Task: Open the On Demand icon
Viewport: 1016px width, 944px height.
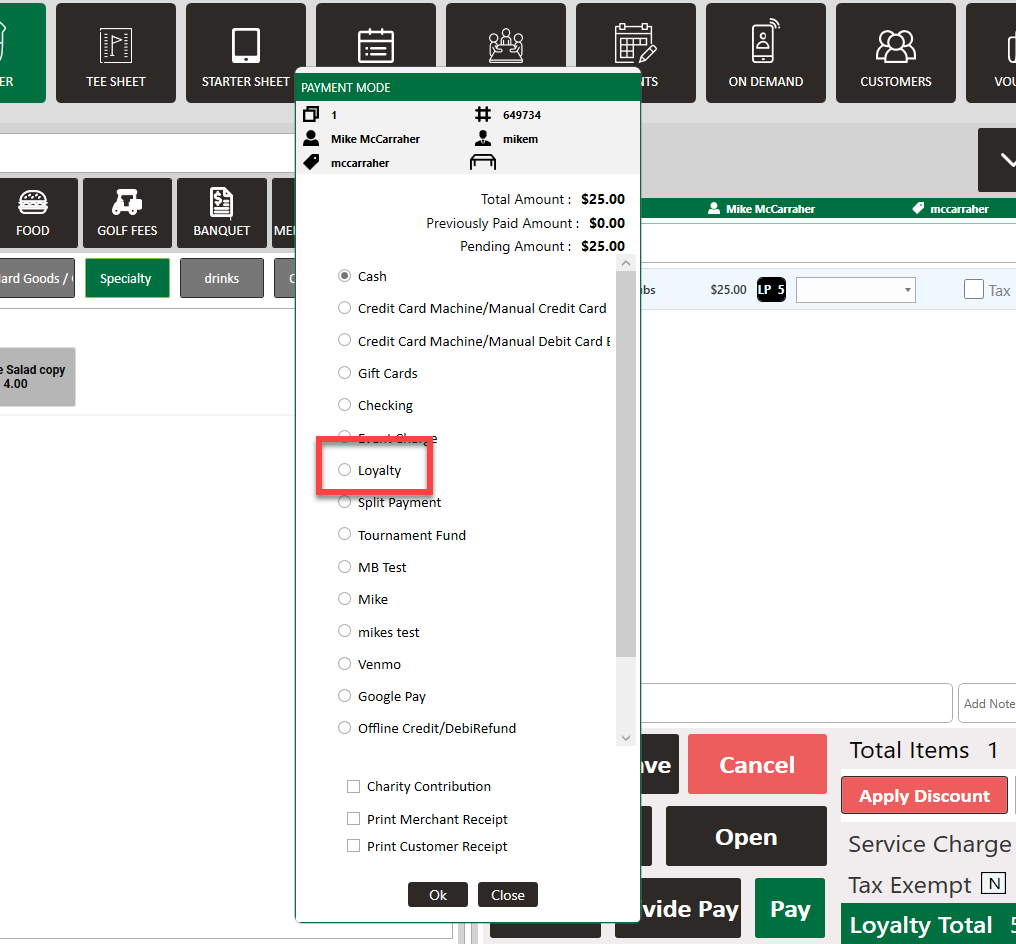Action: coord(765,45)
